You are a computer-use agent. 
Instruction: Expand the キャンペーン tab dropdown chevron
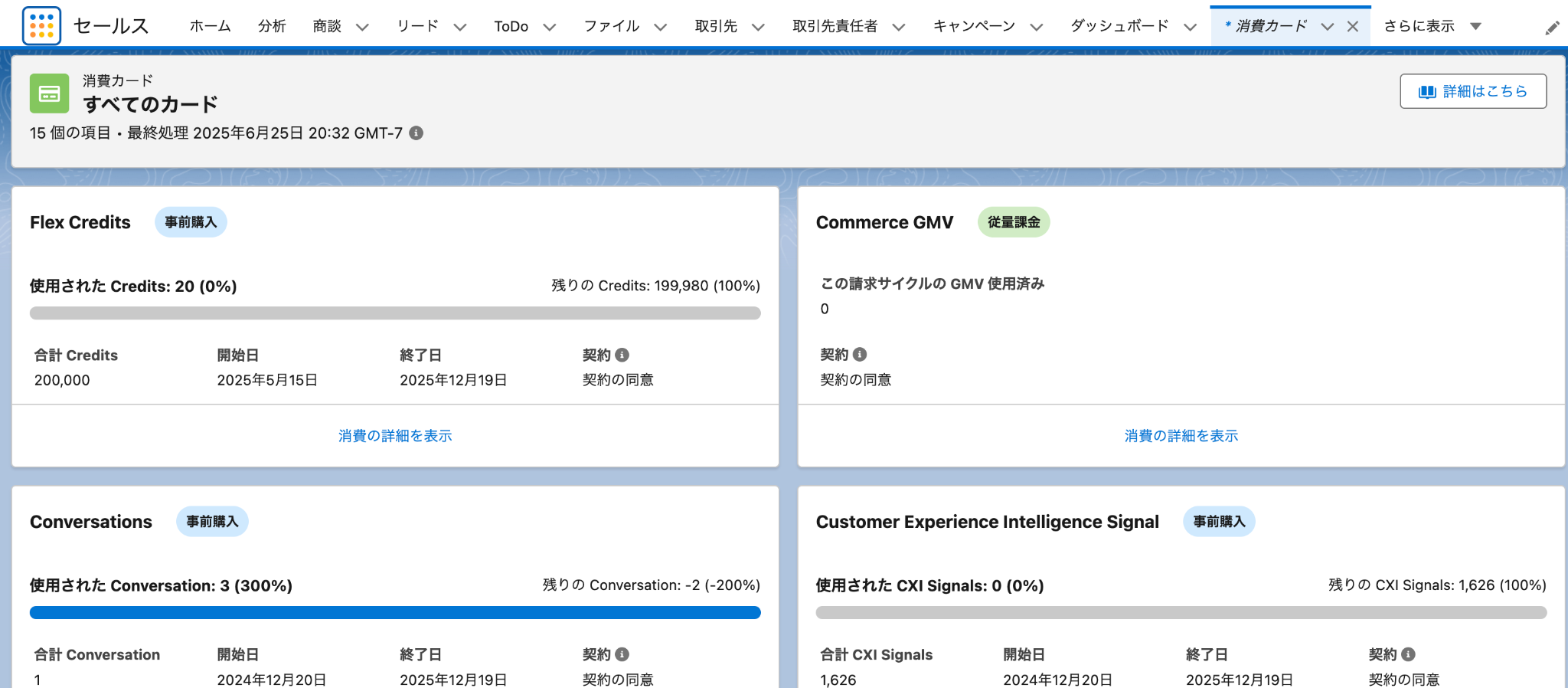[x=1037, y=27]
